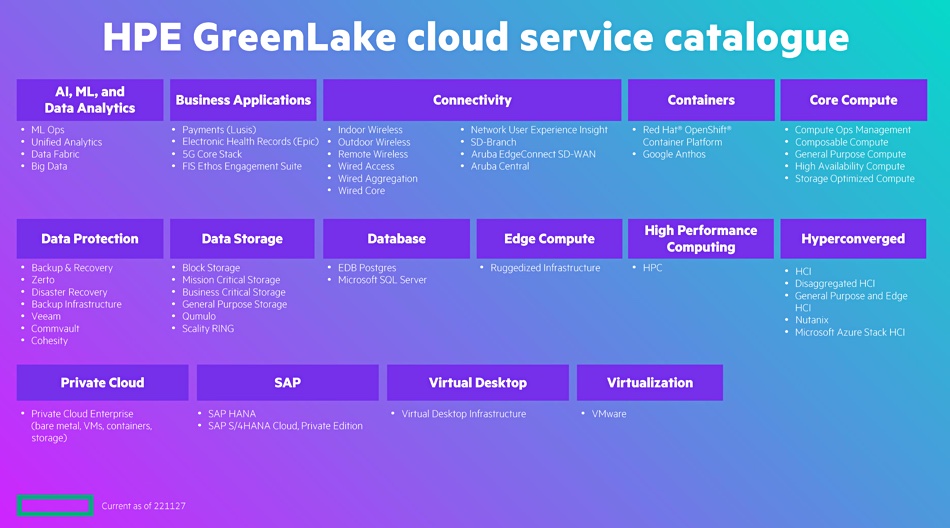Click 'Electronic Health Records (Epic)'
This screenshot has height=528, width=950.
pos(250,141)
